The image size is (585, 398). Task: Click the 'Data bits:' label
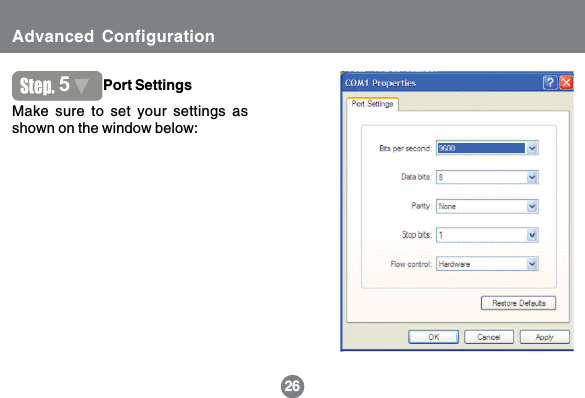(x=416, y=177)
